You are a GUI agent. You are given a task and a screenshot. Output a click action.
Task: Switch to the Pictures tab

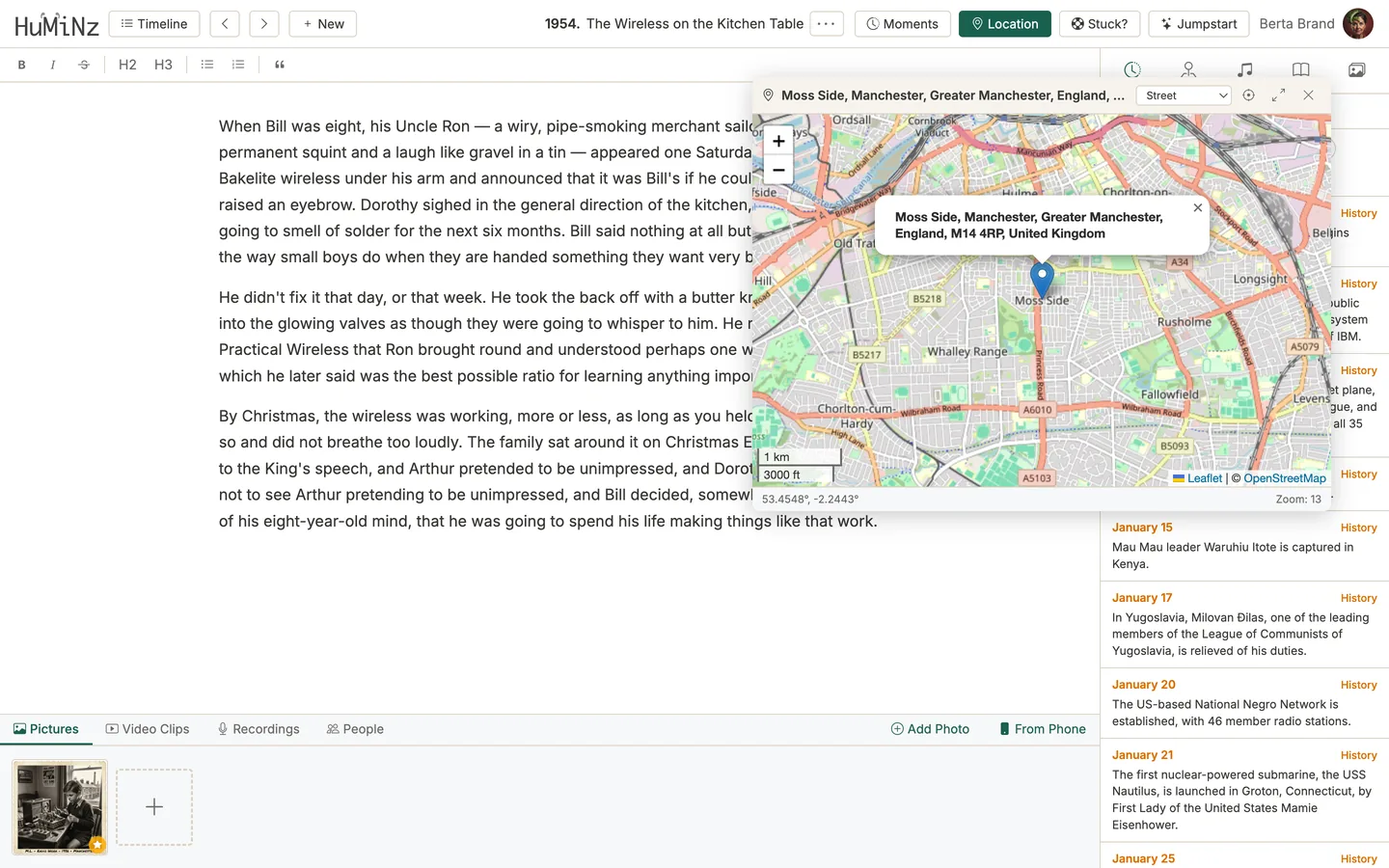46,729
